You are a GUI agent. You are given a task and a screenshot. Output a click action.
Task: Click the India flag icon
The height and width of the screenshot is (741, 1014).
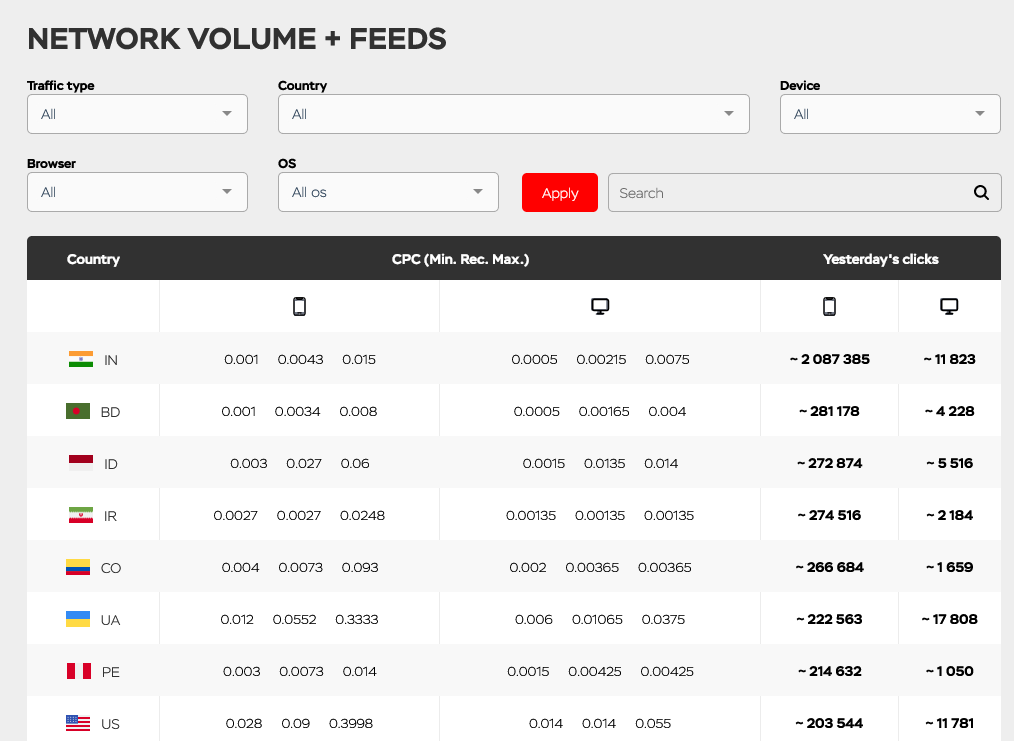(x=81, y=359)
